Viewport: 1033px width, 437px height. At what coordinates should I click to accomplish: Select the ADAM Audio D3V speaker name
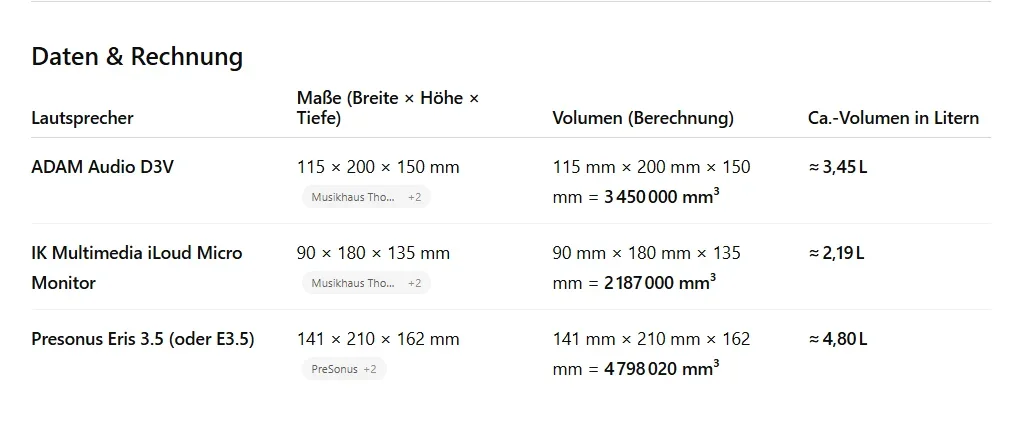point(102,167)
